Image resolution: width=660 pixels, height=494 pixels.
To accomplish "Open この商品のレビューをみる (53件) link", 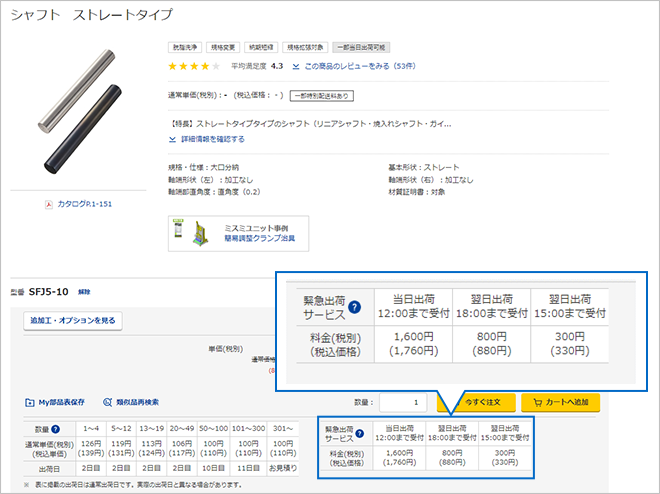I will (360, 66).
